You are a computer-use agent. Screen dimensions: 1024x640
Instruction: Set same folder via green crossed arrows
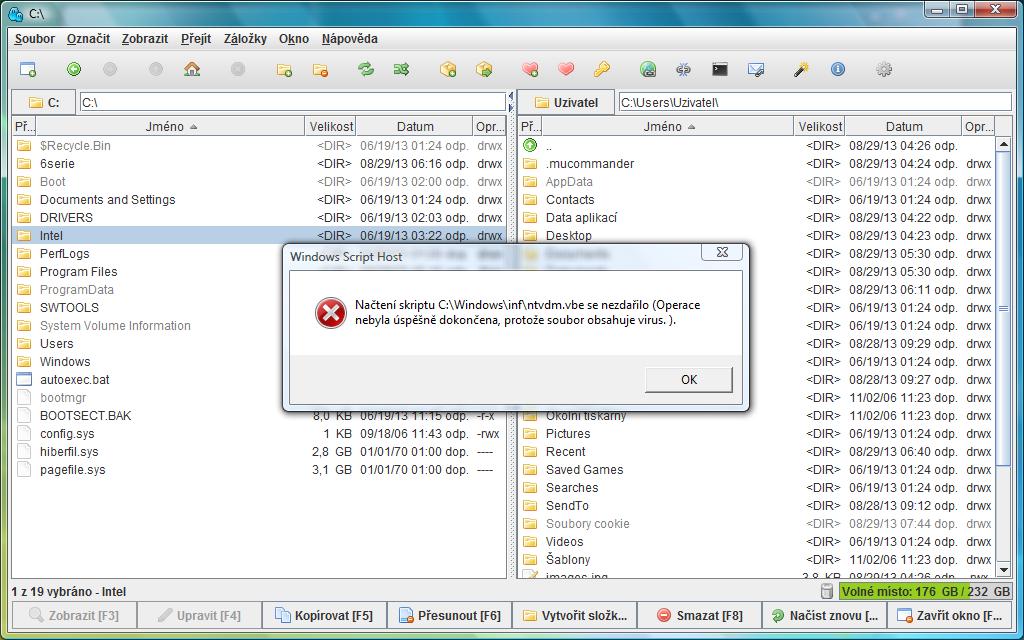click(x=401, y=69)
